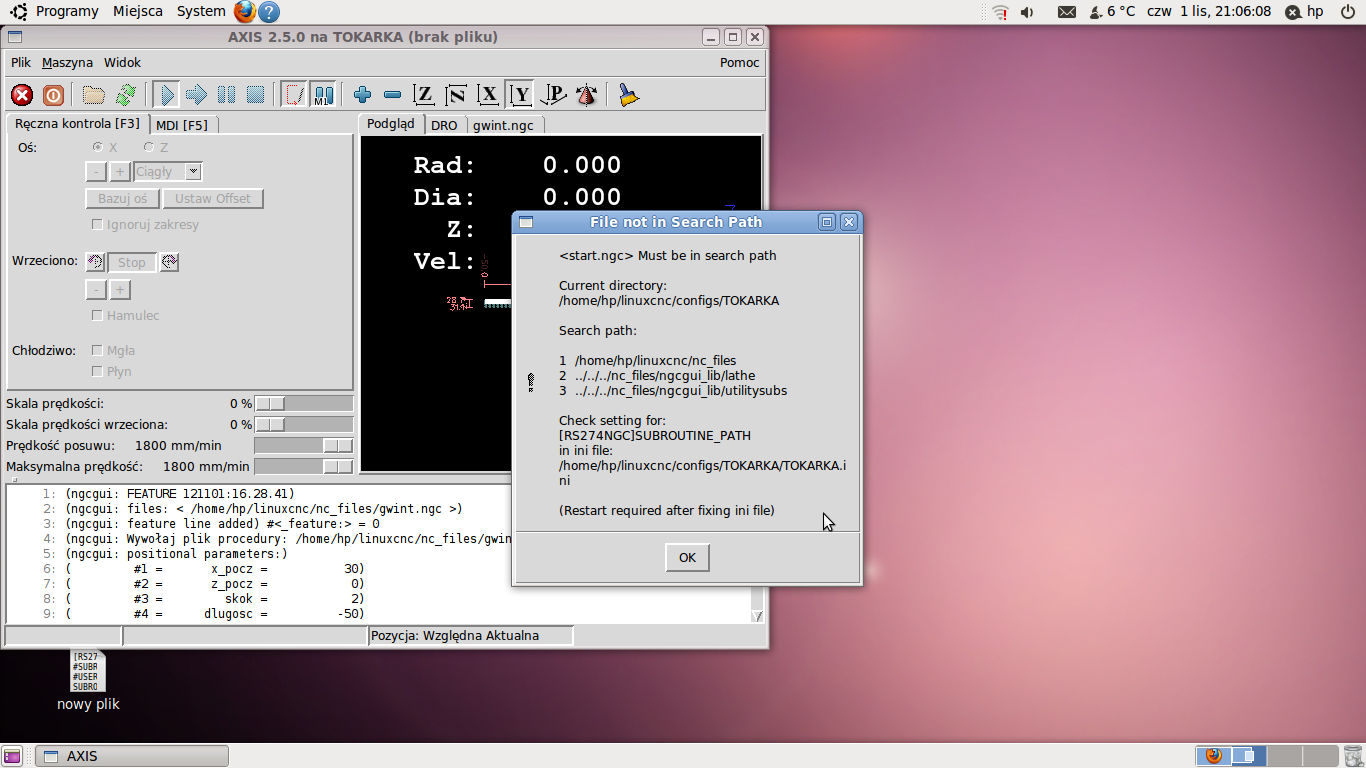This screenshot has width=1366, height=768.
Task: Start spindle clockwise icon right of Stop
Action: [x=169, y=262]
